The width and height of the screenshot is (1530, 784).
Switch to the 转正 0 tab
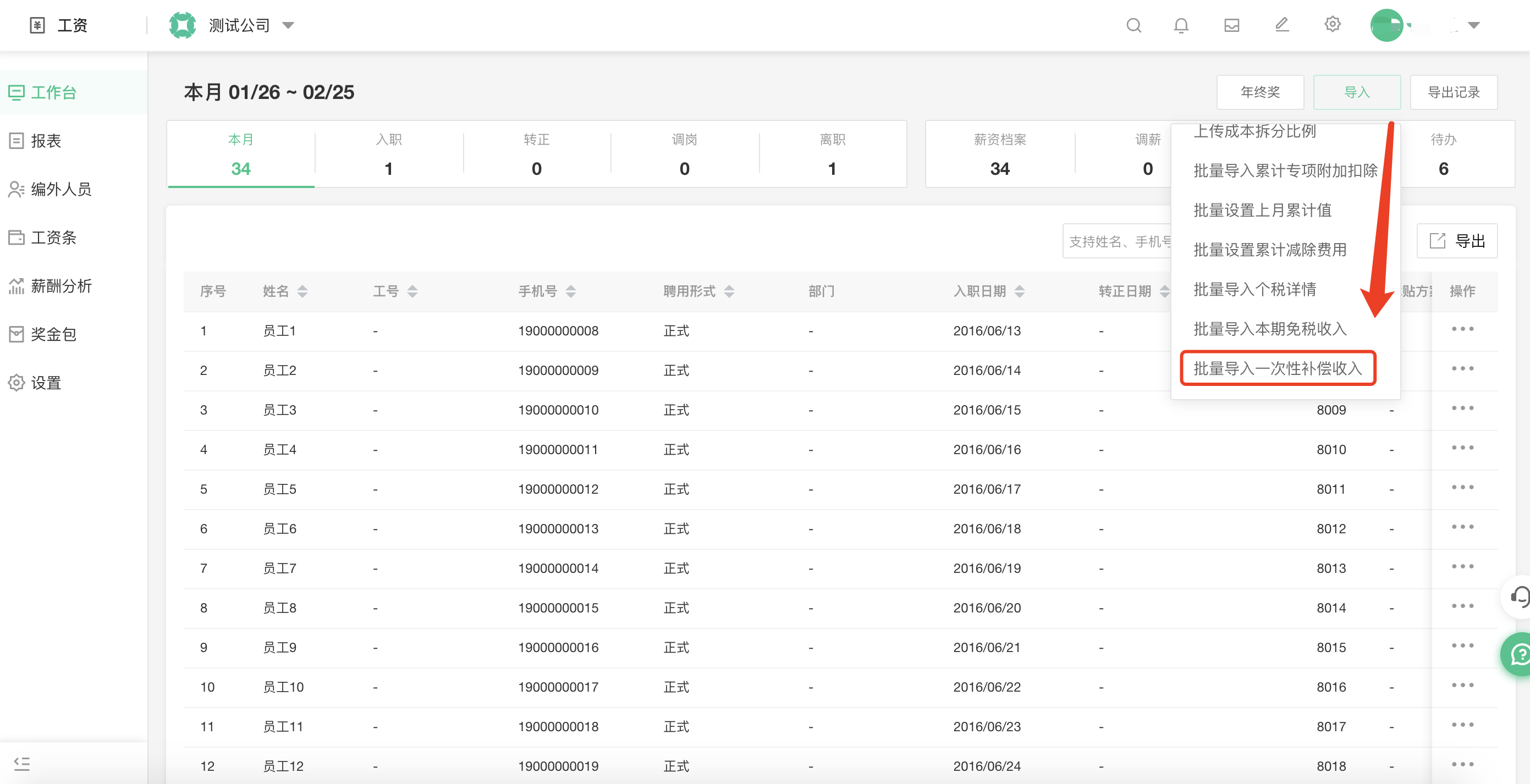pyautogui.click(x=536, y=154)
